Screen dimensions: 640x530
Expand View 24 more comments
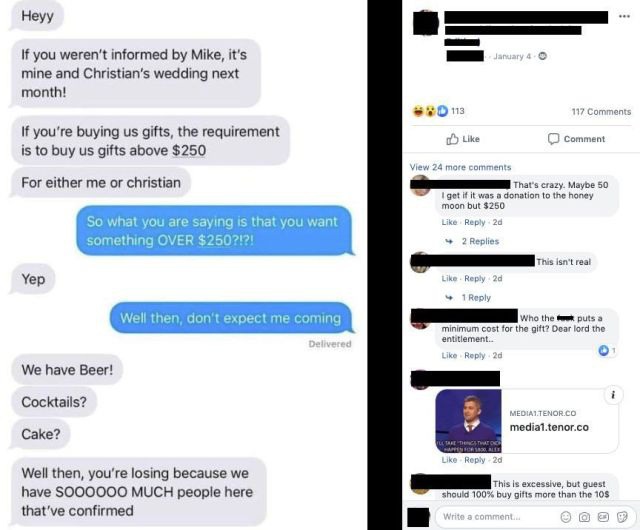coord(460,167)
